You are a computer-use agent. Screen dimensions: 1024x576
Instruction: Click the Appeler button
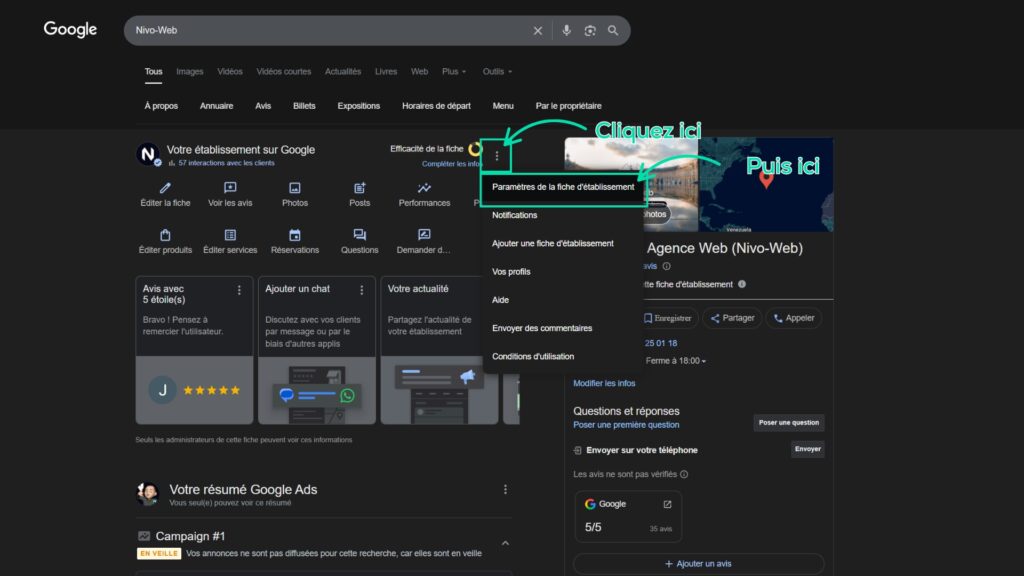click(793, 318)
